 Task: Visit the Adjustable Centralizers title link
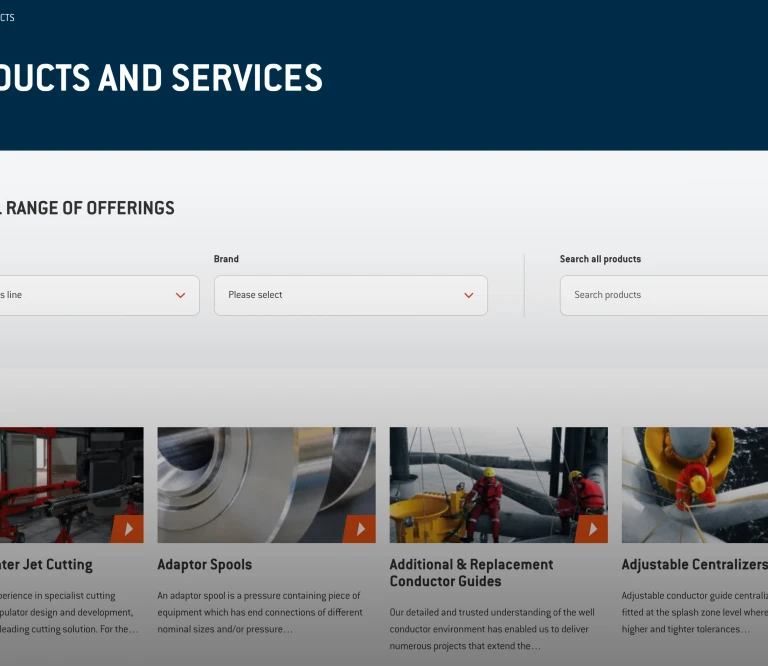coord(694,565)
